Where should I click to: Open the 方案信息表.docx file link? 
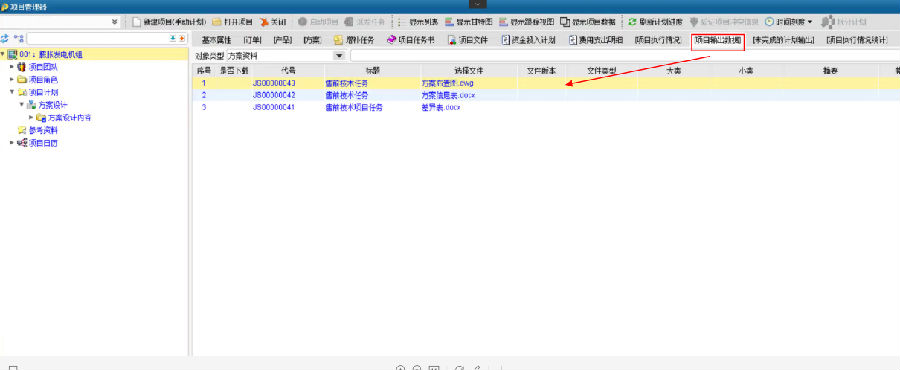point(448,95)
